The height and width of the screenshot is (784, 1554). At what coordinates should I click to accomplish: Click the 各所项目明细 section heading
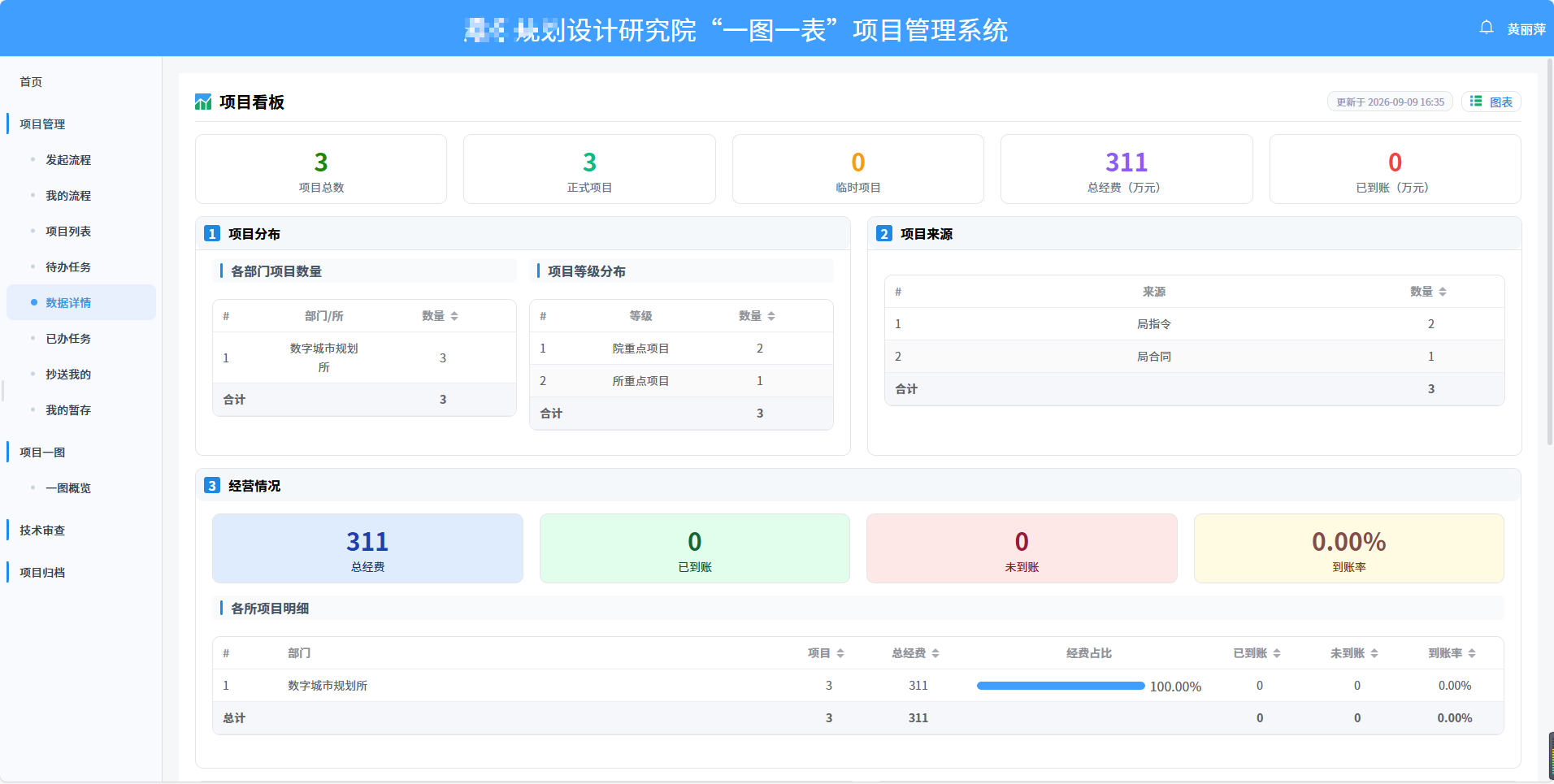click(270, 609)
